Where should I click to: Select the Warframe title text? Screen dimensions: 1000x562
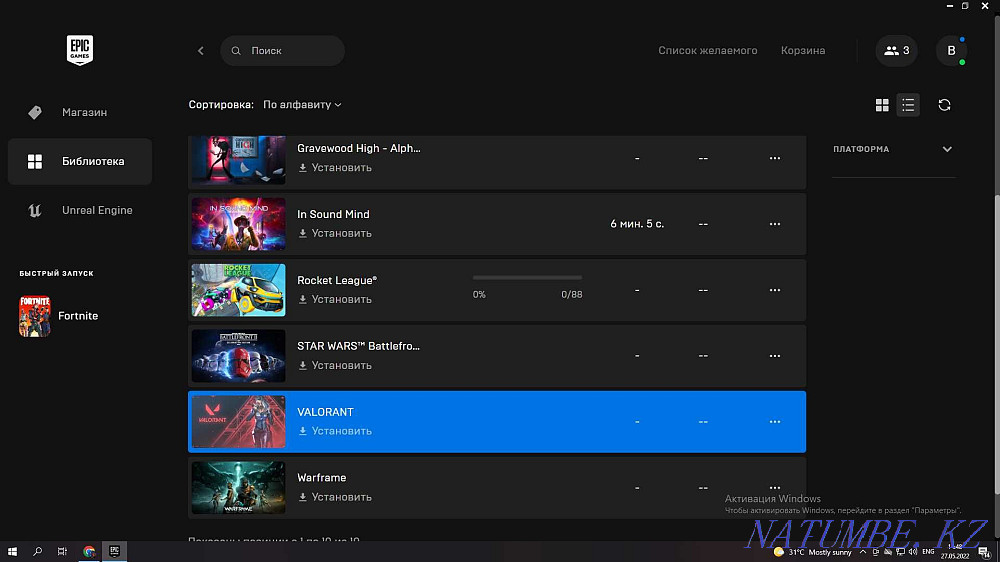pyautogui.click(x=321, y=478)
